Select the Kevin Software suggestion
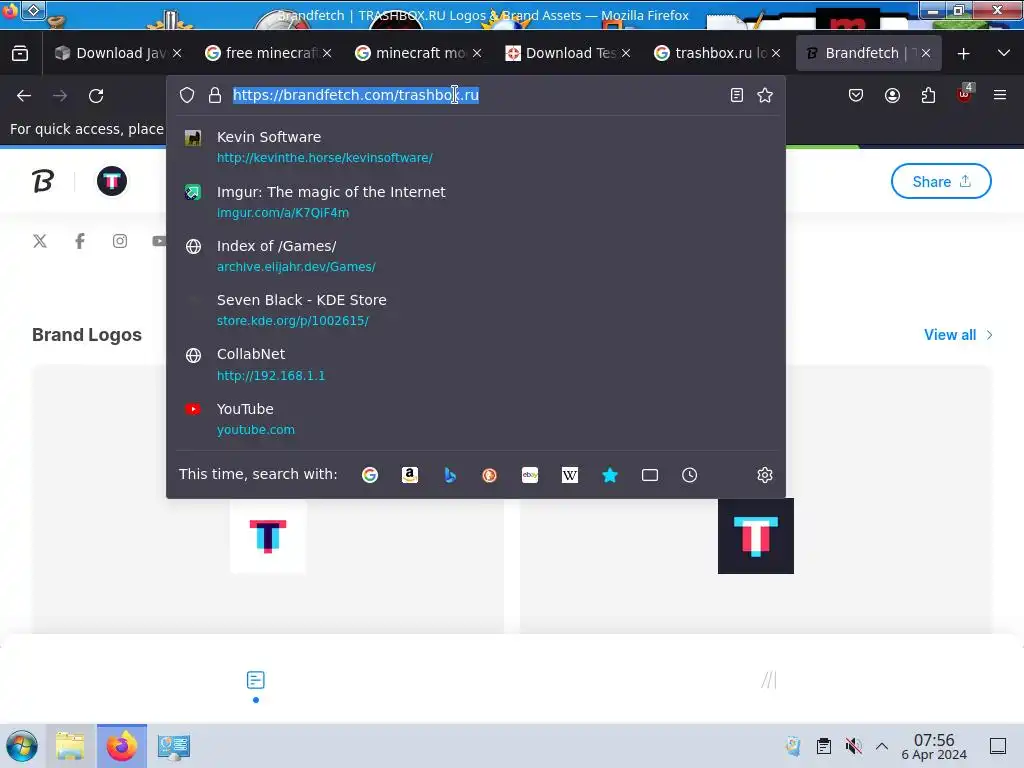 (x=475, y=147)
